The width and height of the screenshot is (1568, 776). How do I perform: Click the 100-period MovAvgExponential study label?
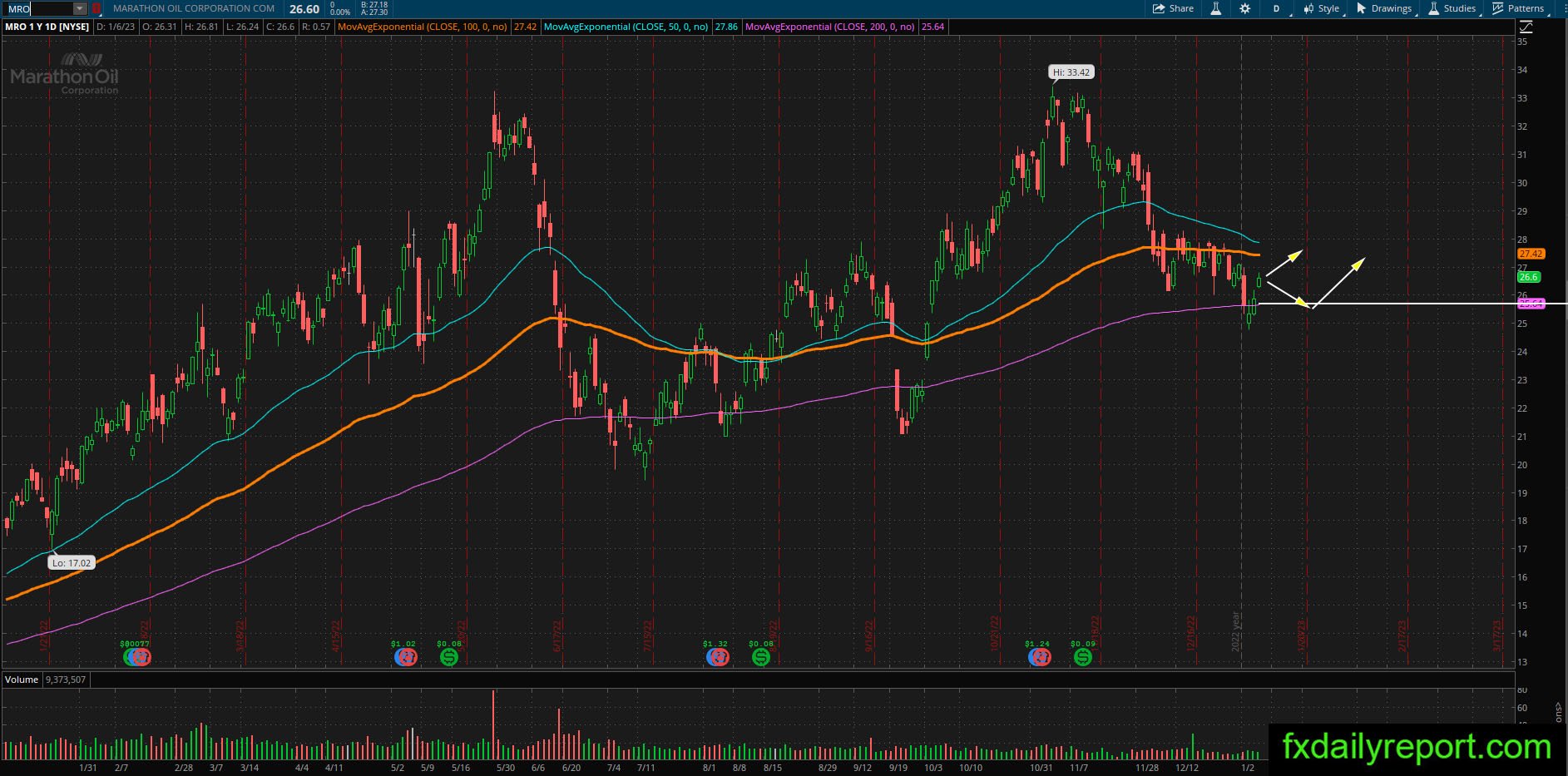pyautogui.click(x=423, y=27)
